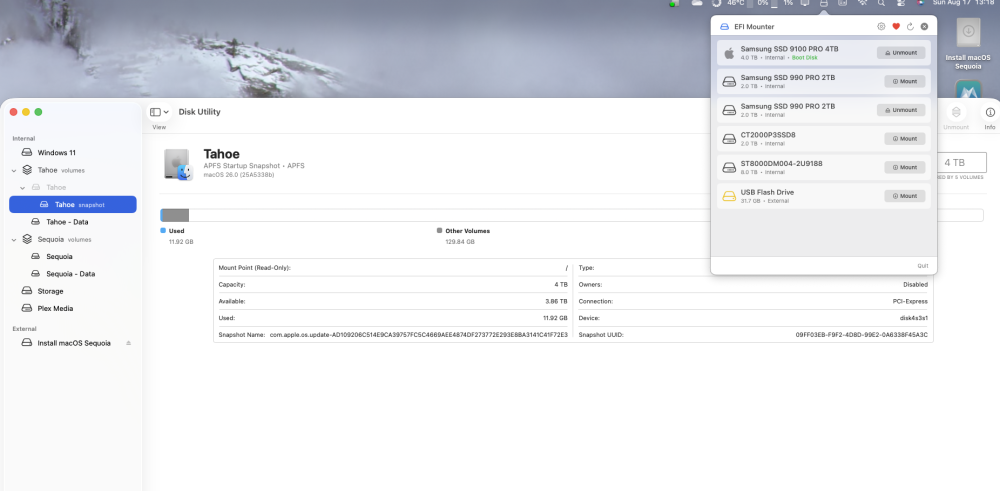The width and height of the screenshot is (1000, 491).
Task: Click the com.apple.os.update snapshot name value
Action: tap(418, 335)
